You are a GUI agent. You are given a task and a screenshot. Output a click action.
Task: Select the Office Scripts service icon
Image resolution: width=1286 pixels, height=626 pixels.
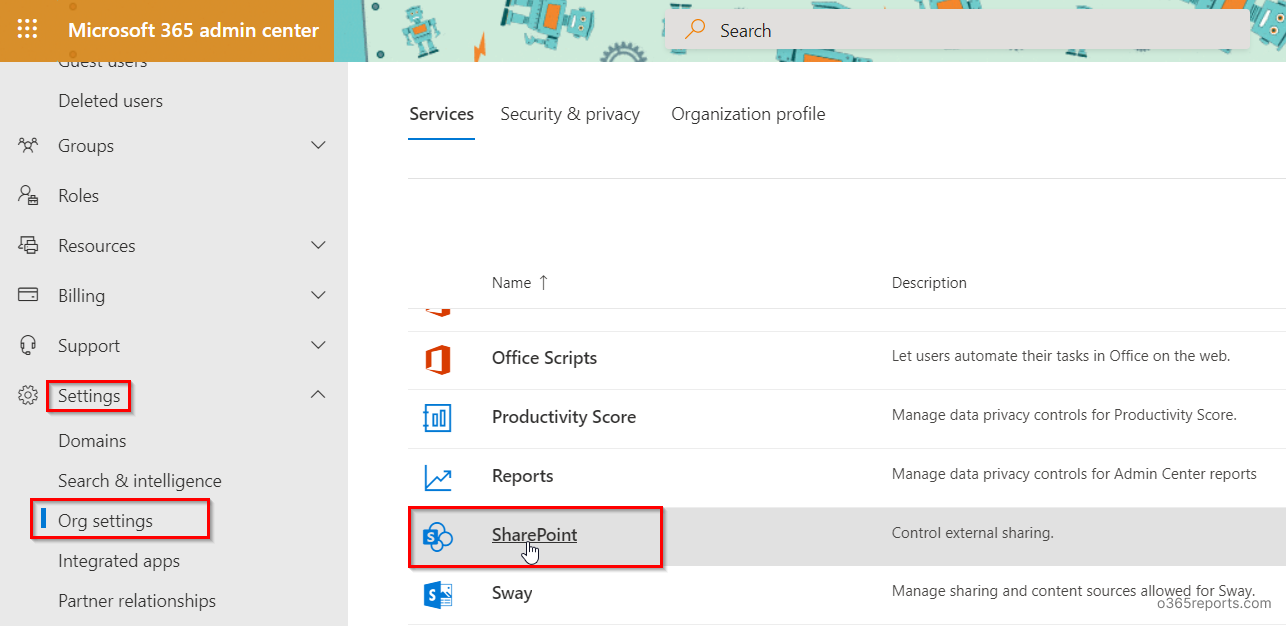click(x=437, y=357)
